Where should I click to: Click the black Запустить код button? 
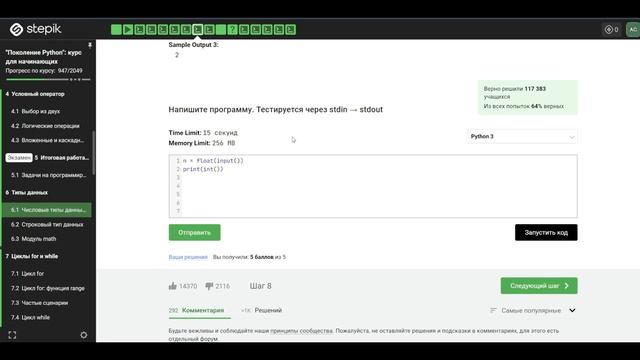pyautogui.click(x=546, y=232)
